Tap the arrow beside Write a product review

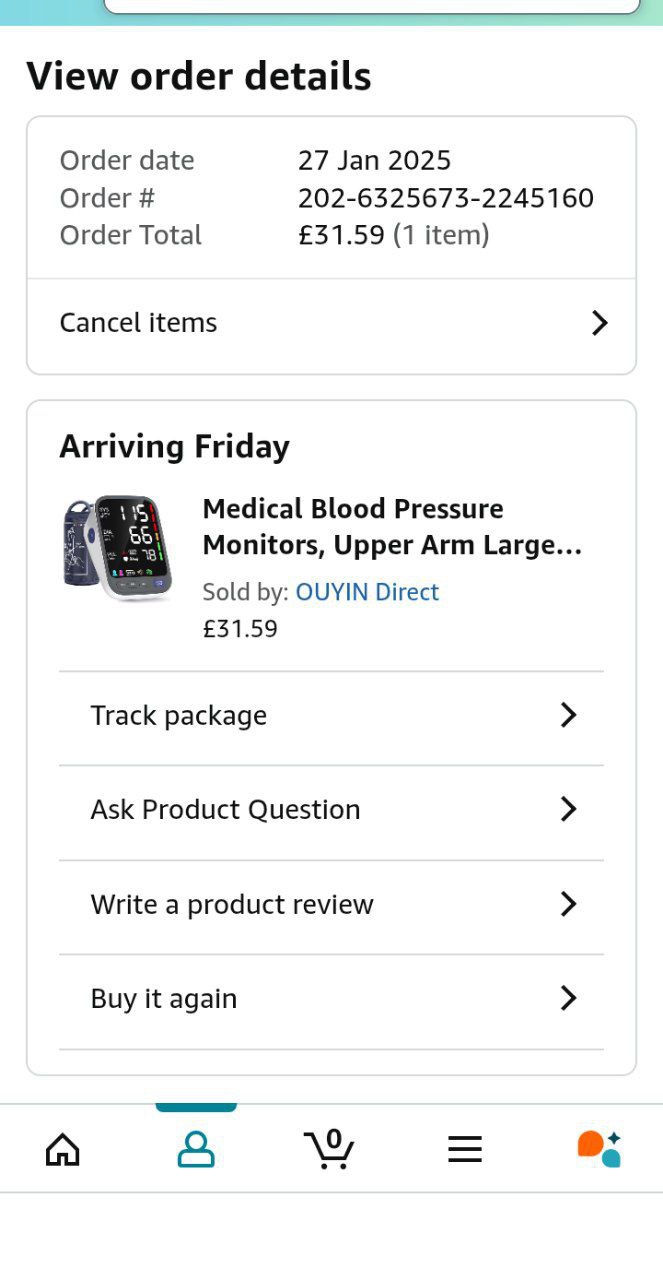click(568, 904)
